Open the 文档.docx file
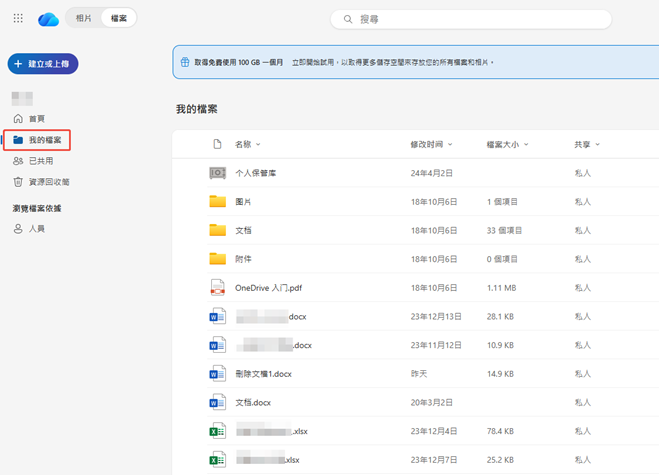Screen dimensions: 659x475 pyautogui.click(x=253, y=403)
